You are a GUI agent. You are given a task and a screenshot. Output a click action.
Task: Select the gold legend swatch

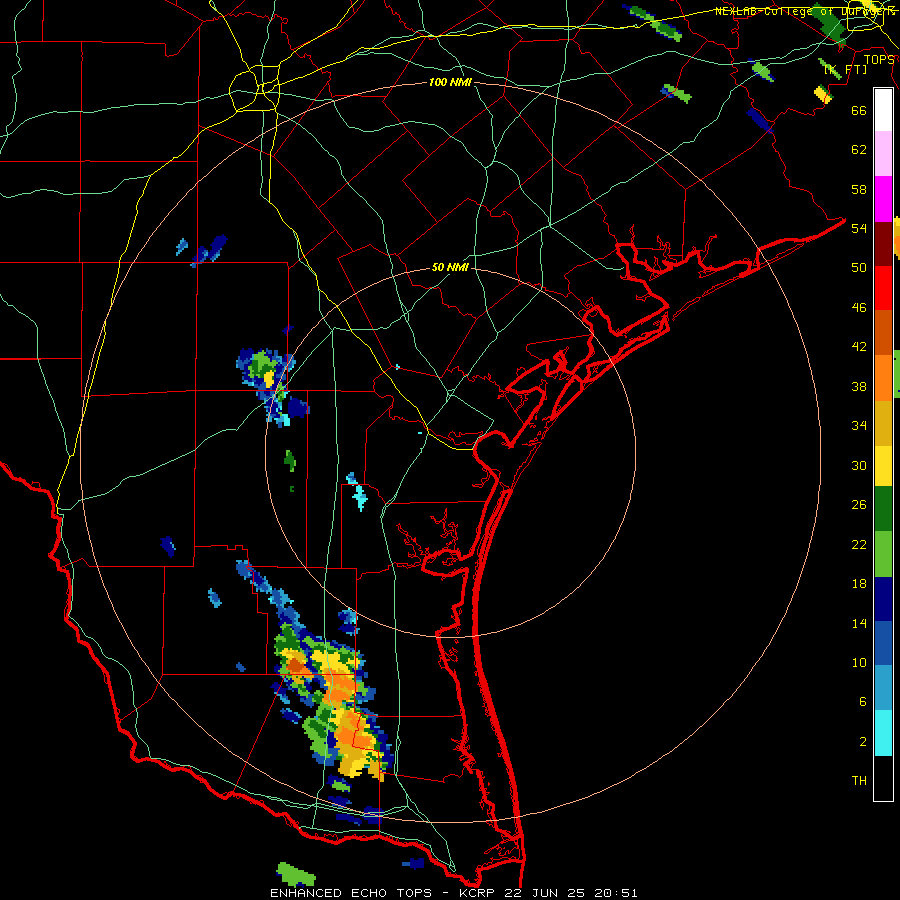(x=883, y=423)
